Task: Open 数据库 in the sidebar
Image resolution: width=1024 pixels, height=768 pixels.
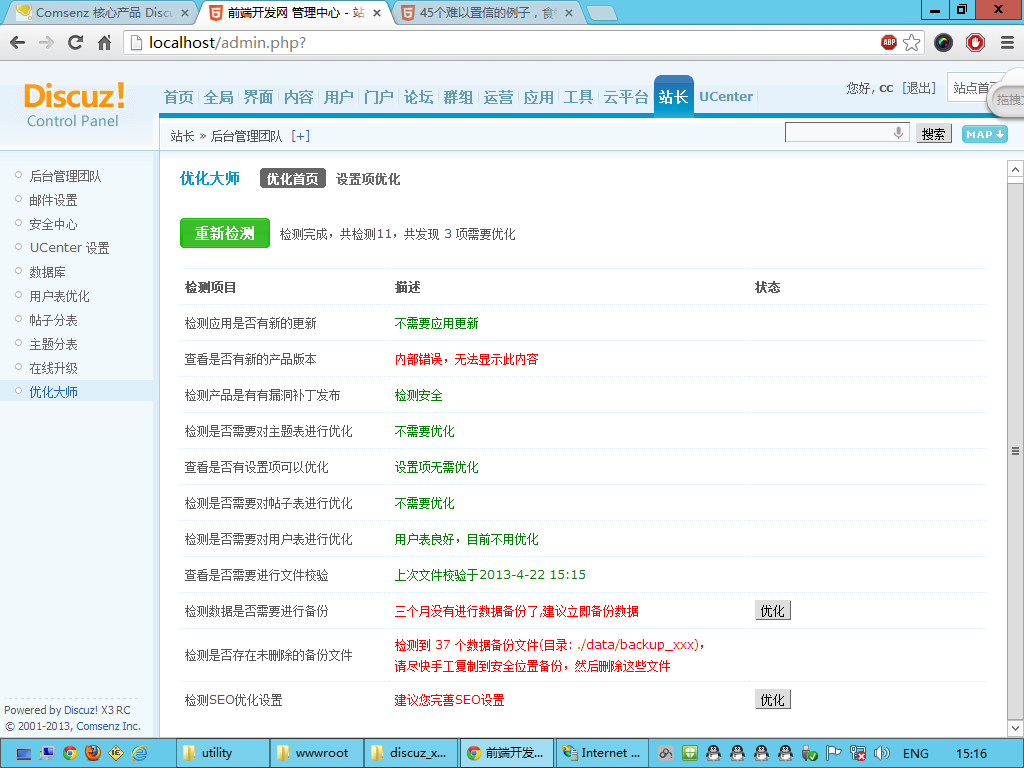Action: [47, 272]
